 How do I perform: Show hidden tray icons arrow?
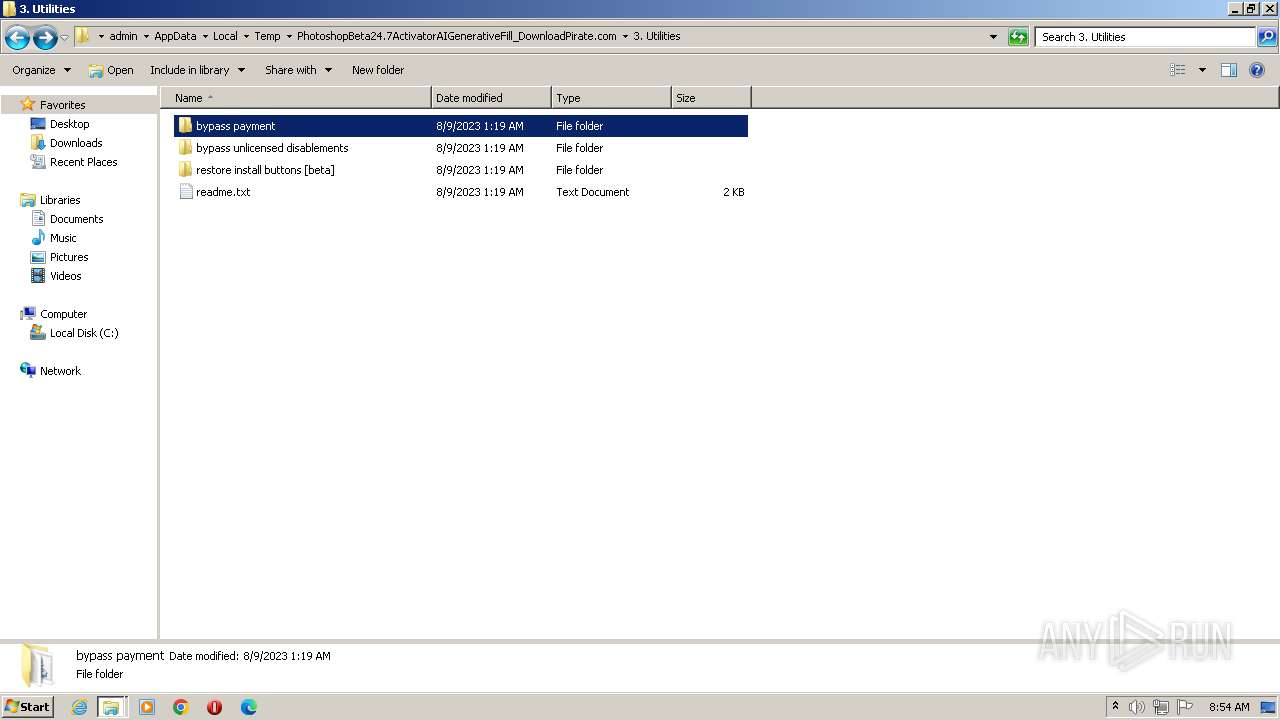pyautogui.click(x=1116, y=707)
